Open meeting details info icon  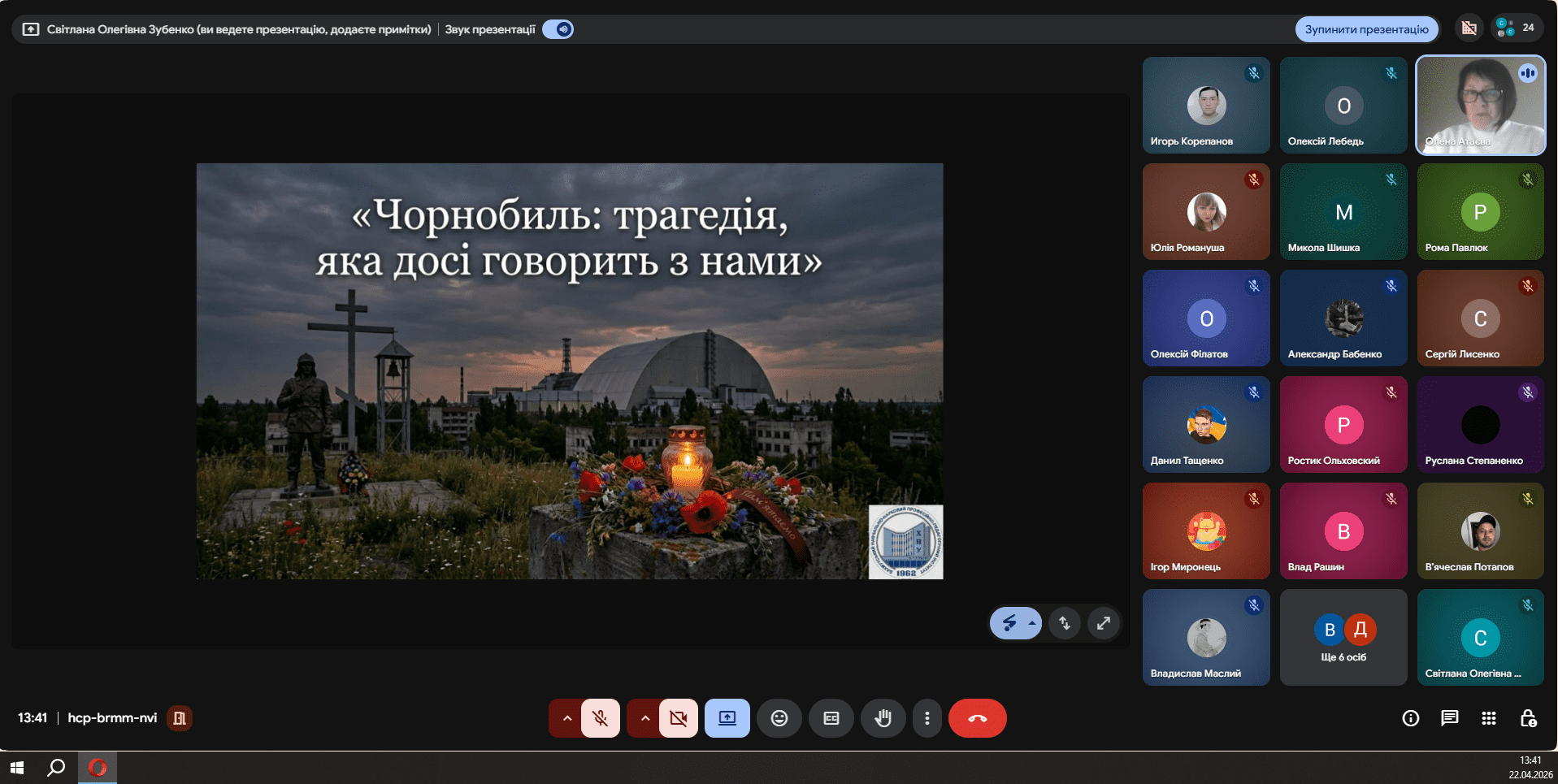pyautogui.click(x=1410, y=718)
